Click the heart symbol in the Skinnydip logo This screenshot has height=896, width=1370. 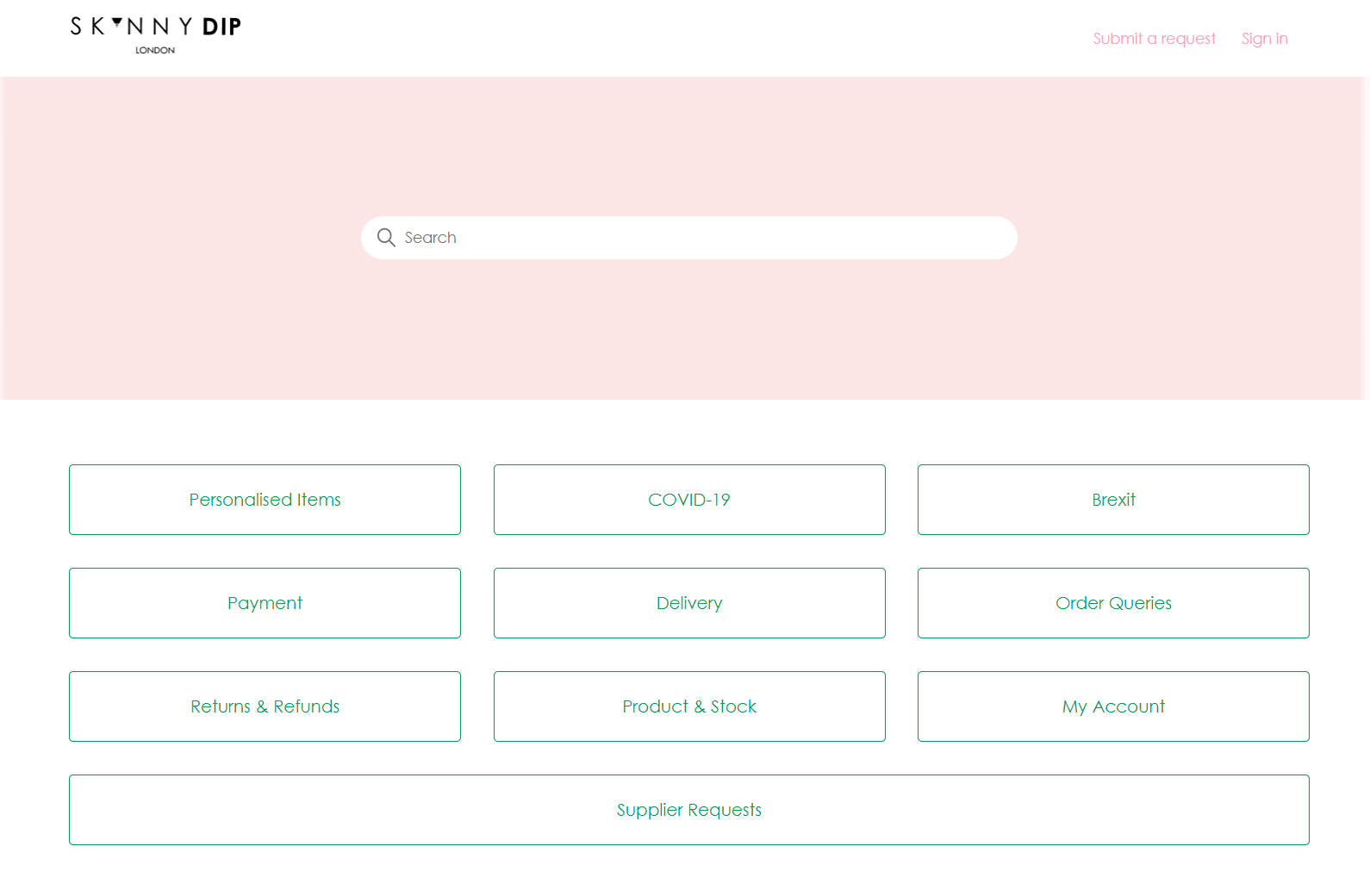click(117, 22)
